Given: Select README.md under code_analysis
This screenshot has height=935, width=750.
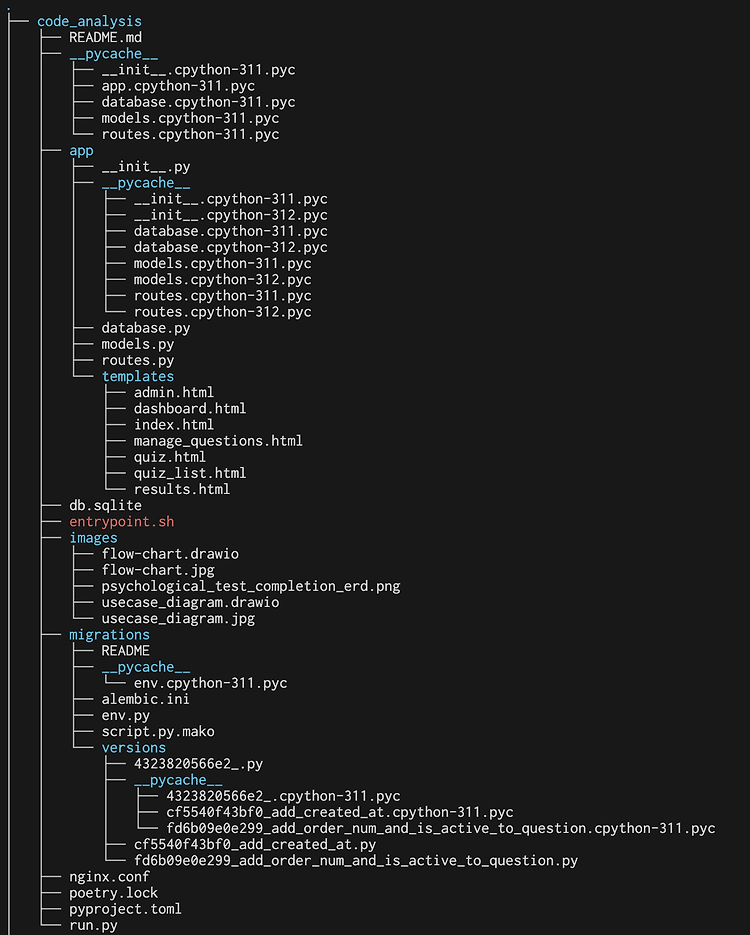Looking at the screenshot, I should 105,37.
